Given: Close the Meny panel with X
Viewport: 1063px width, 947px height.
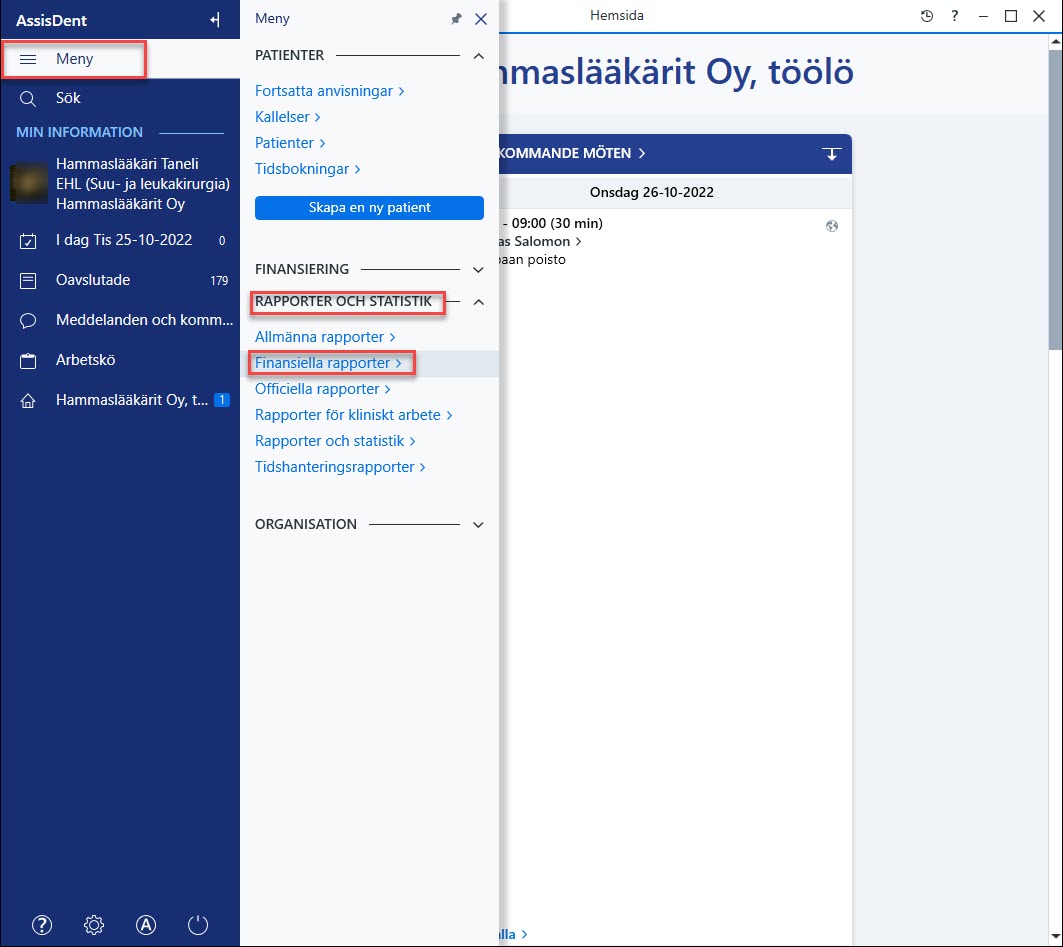Looking at the screenshot, I should [x=481, y=19].
